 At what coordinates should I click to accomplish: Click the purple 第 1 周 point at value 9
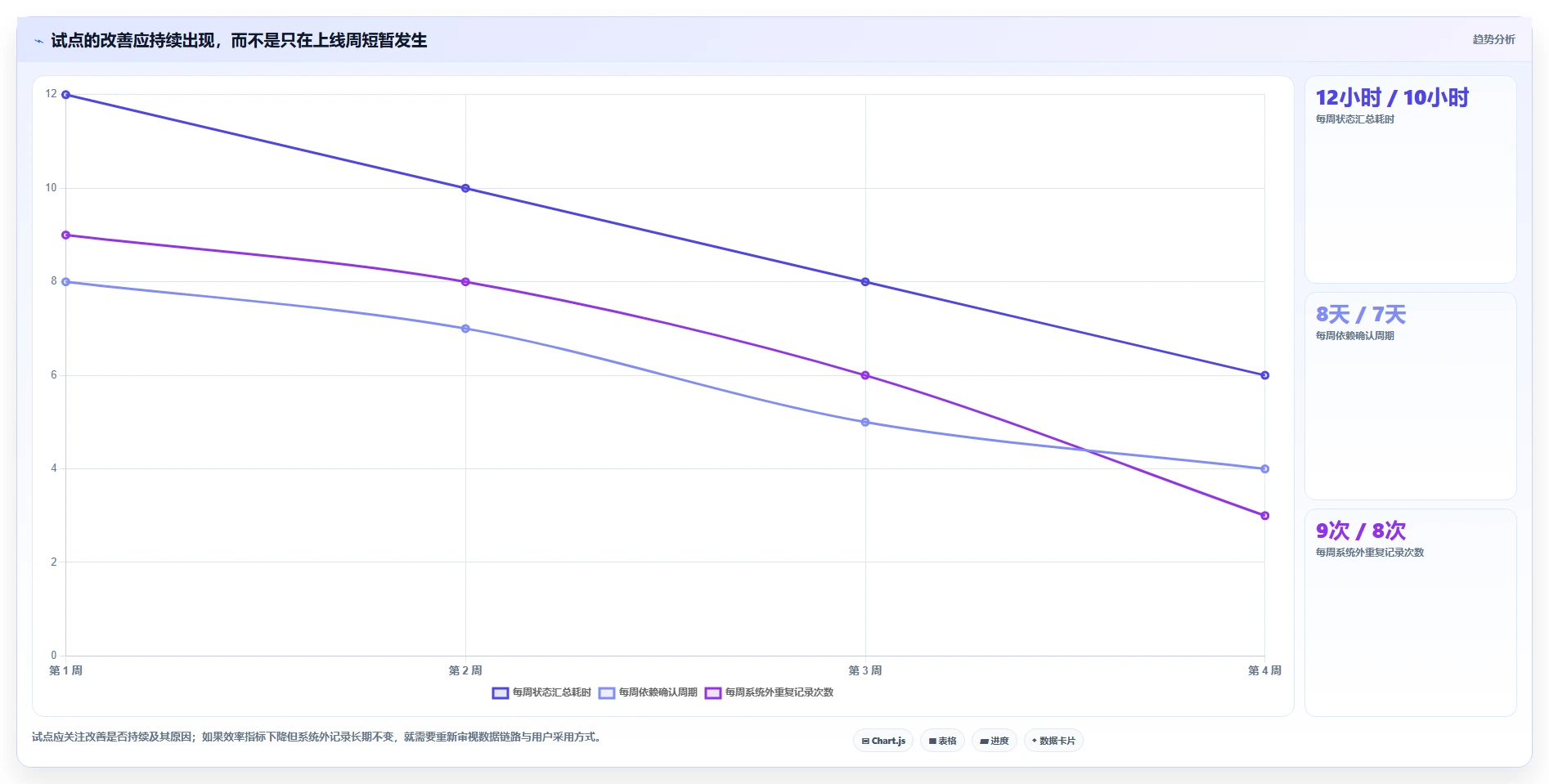tap(66, 235)
